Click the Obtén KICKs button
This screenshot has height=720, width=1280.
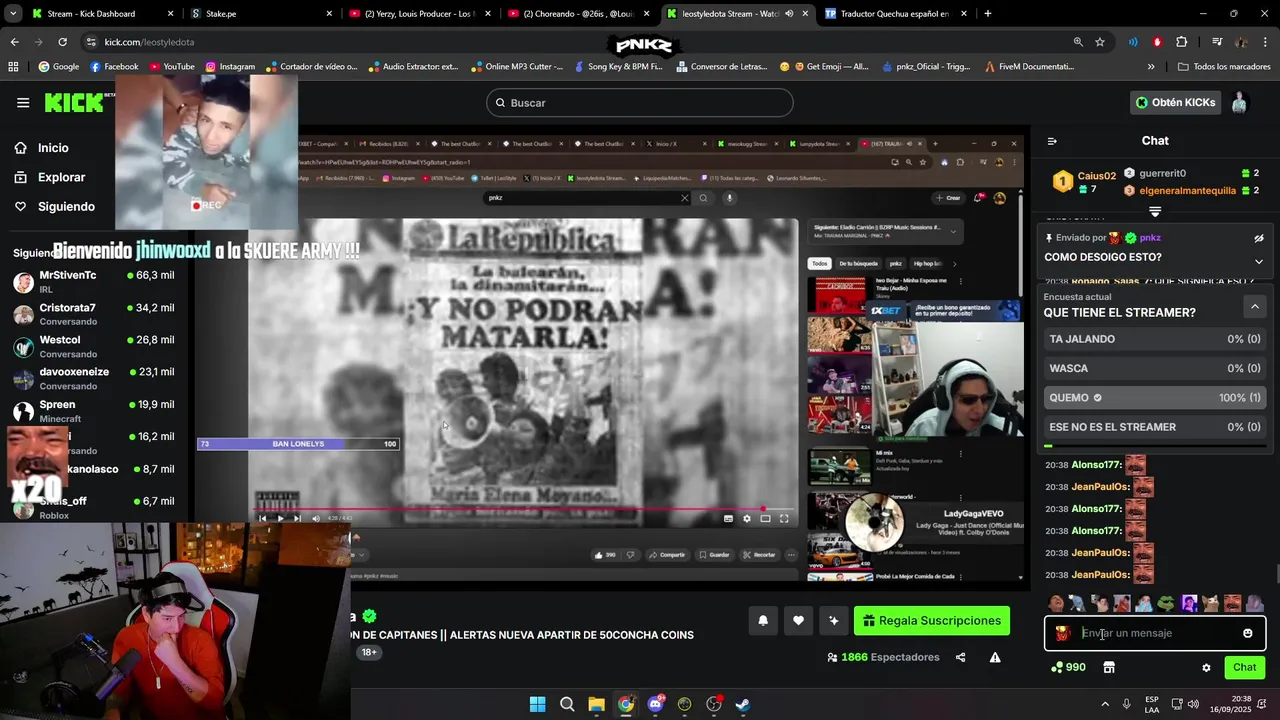point(1176,102)
